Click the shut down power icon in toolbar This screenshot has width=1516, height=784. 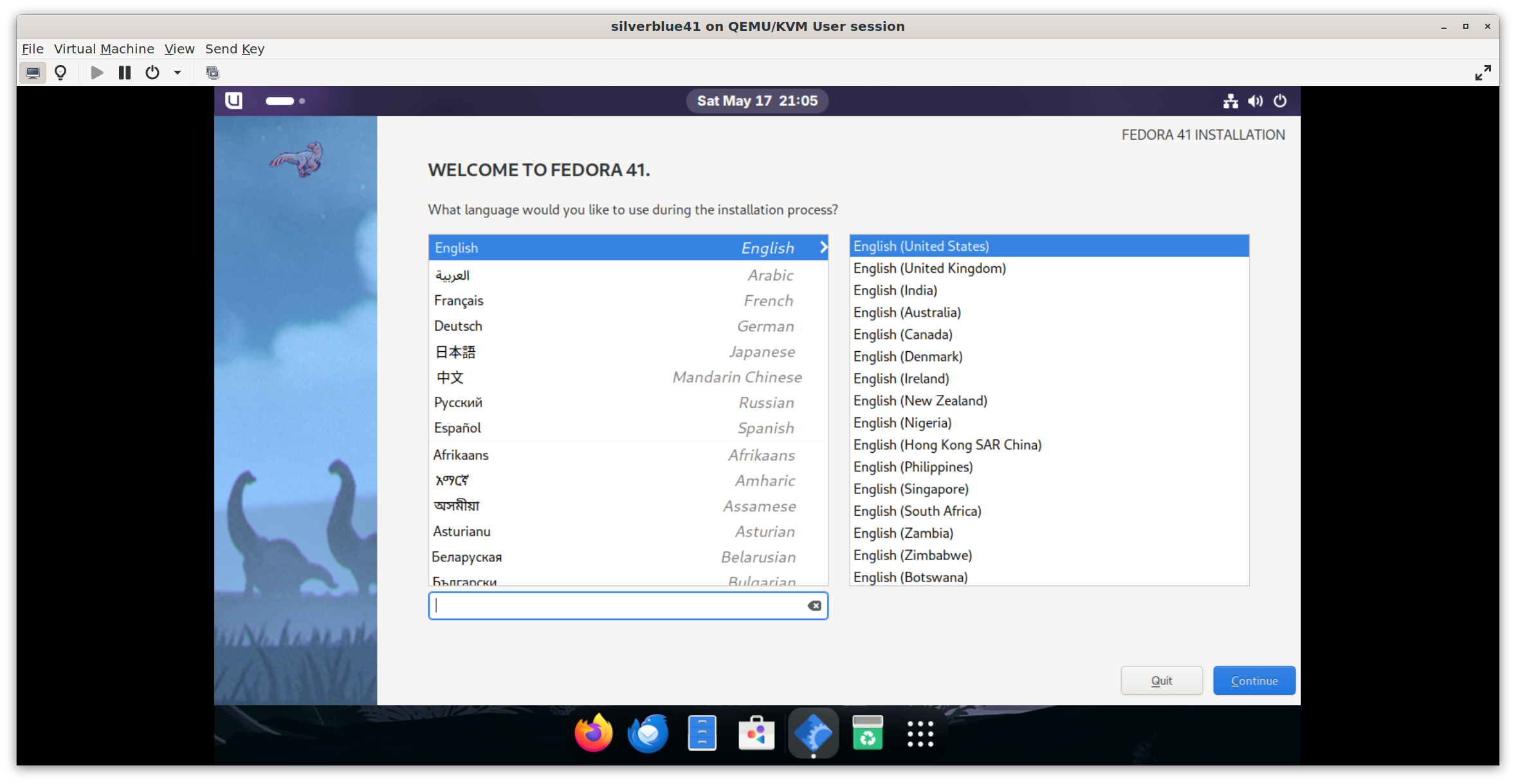[x=152, y=73]
